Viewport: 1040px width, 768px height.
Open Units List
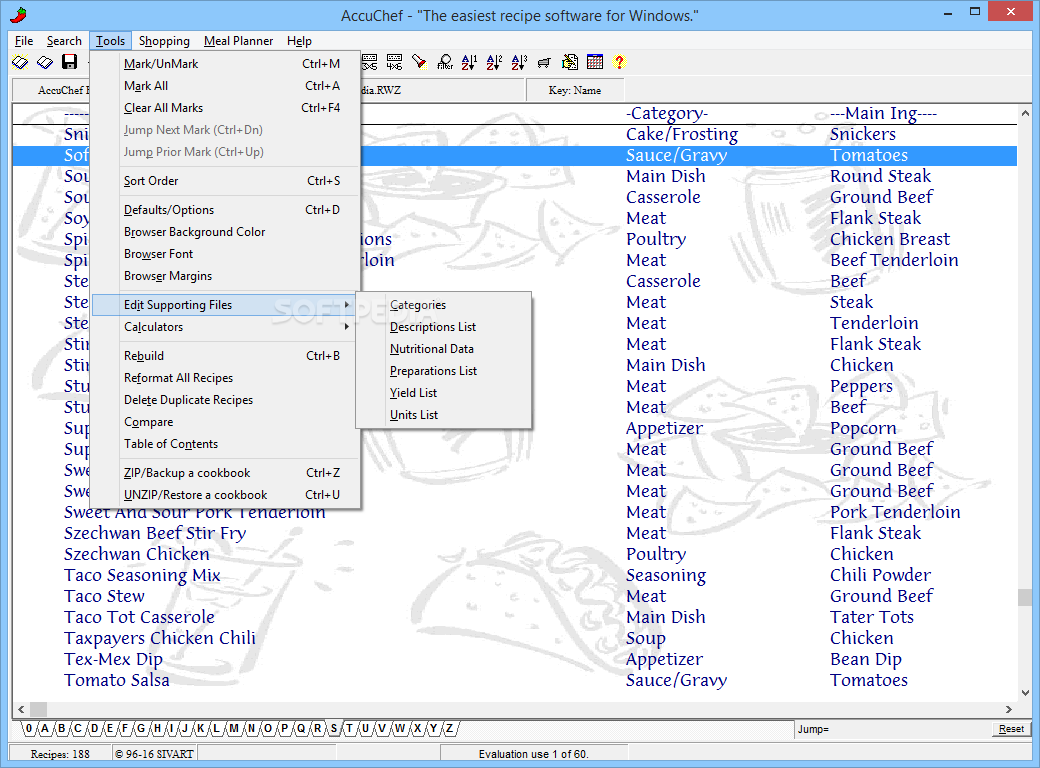point(444,414)
